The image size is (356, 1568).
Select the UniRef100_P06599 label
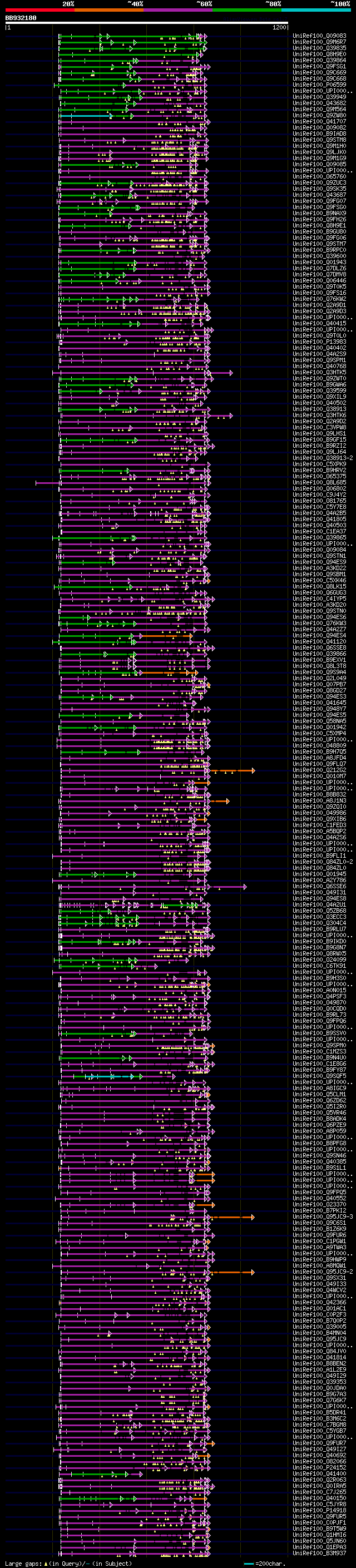pos(319,85)
